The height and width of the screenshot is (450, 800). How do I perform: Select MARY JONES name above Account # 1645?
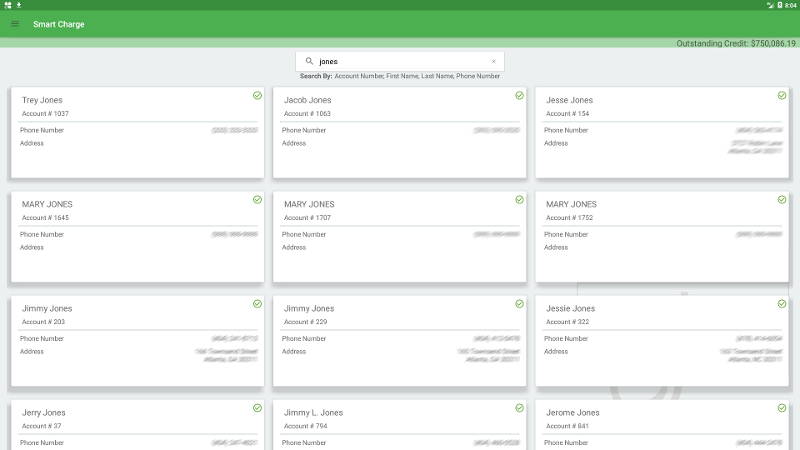[x=47, y=204]
